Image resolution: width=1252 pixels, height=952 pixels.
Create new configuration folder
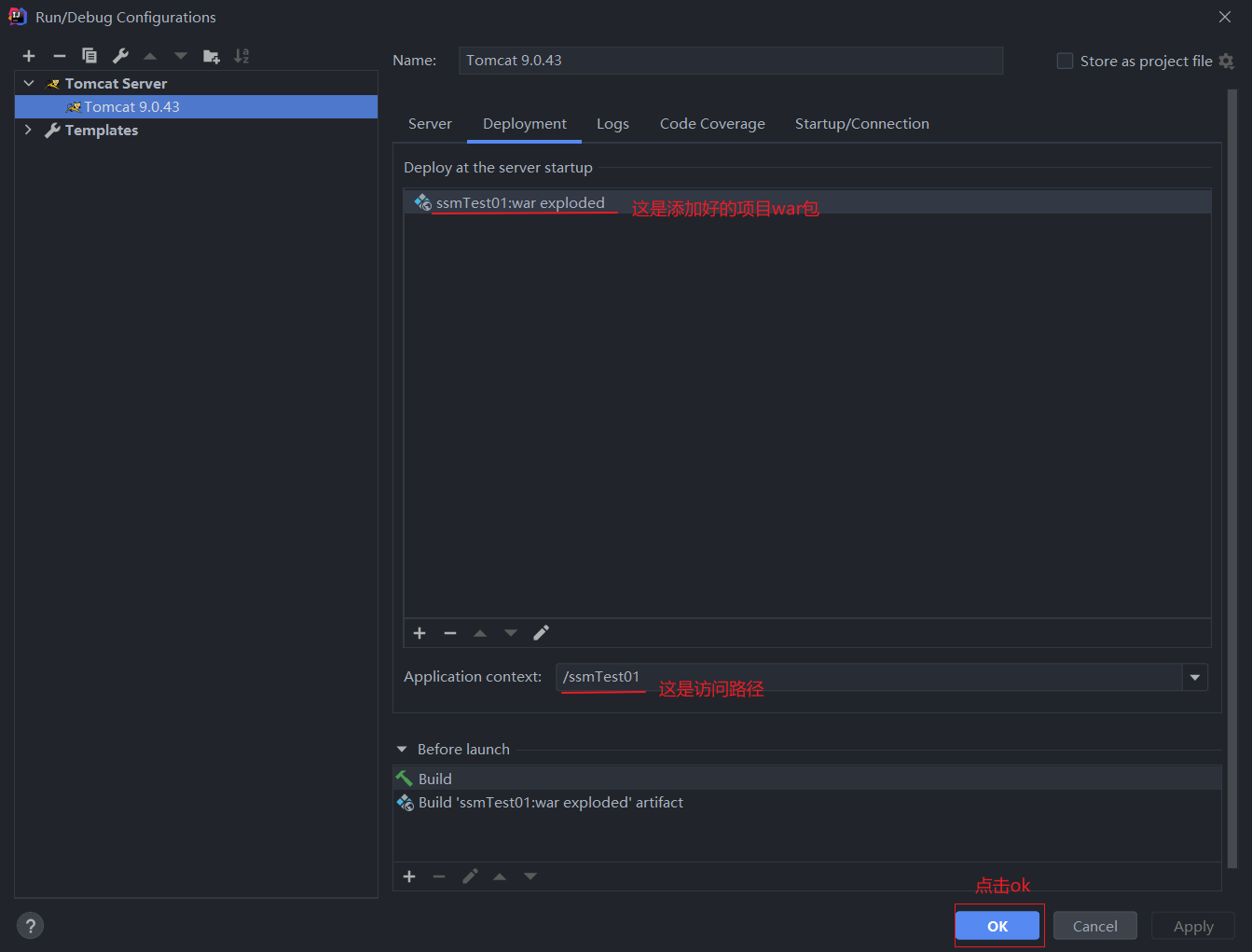coord(212,56)
